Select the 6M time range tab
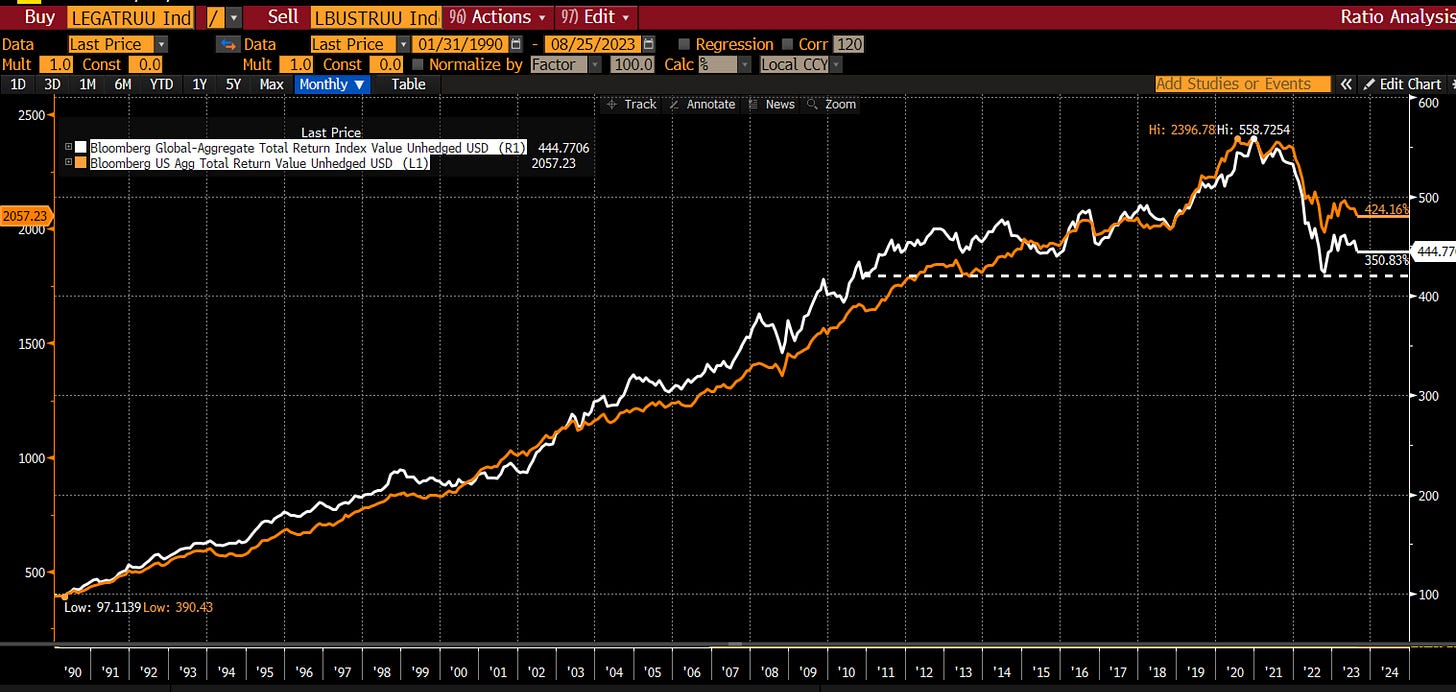 123,84
